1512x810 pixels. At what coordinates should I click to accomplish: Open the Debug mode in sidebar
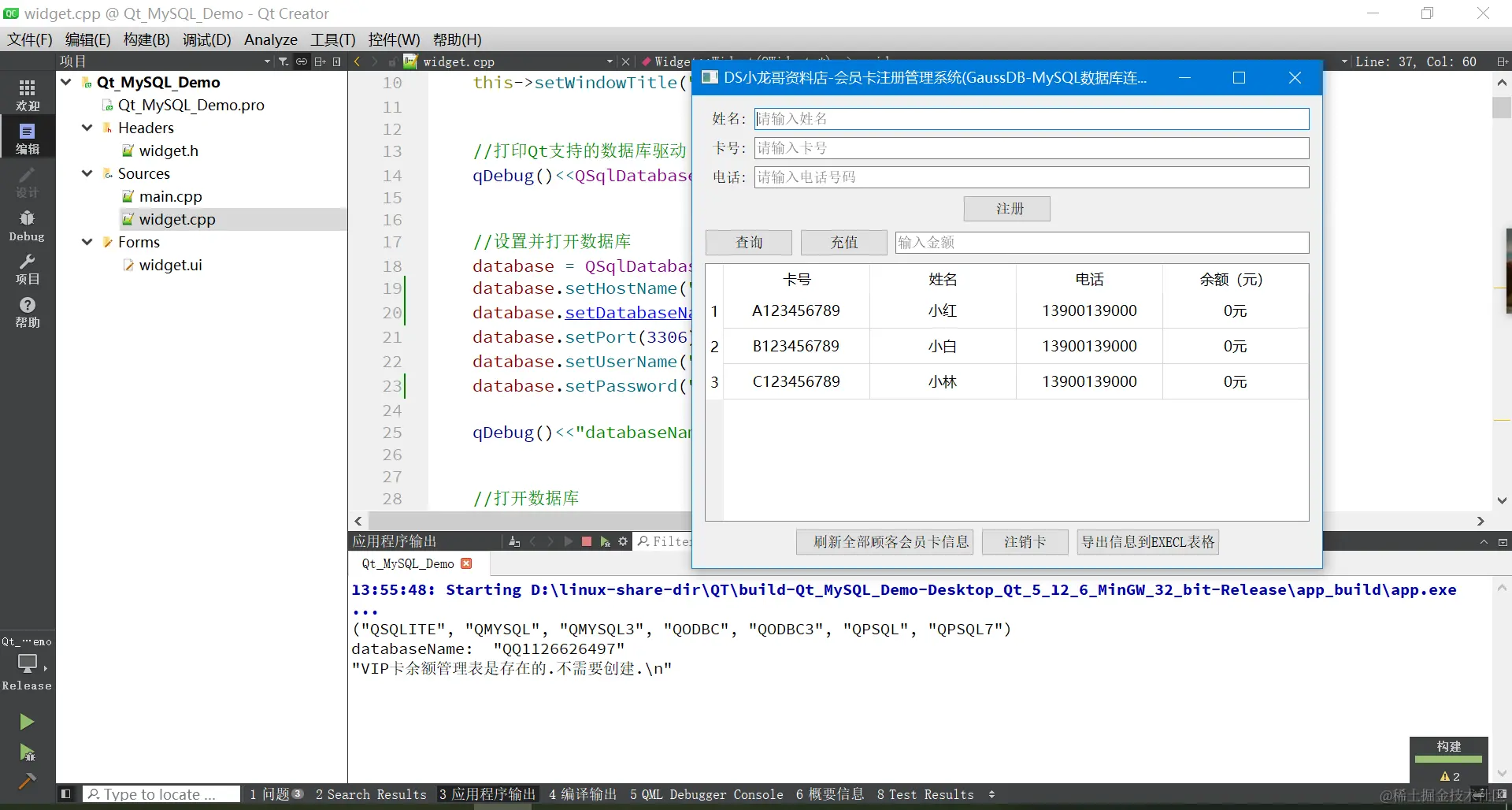pos(28,225)
